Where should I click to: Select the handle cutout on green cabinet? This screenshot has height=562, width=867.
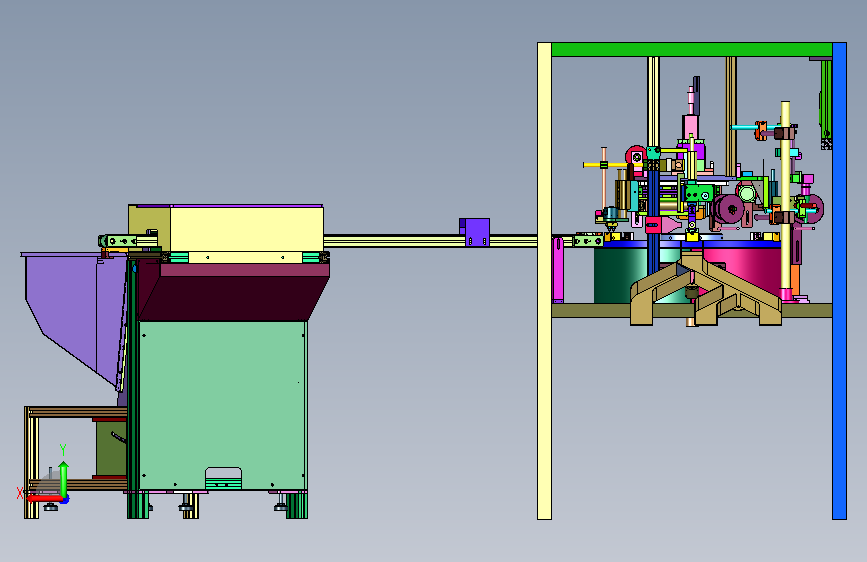223,478
